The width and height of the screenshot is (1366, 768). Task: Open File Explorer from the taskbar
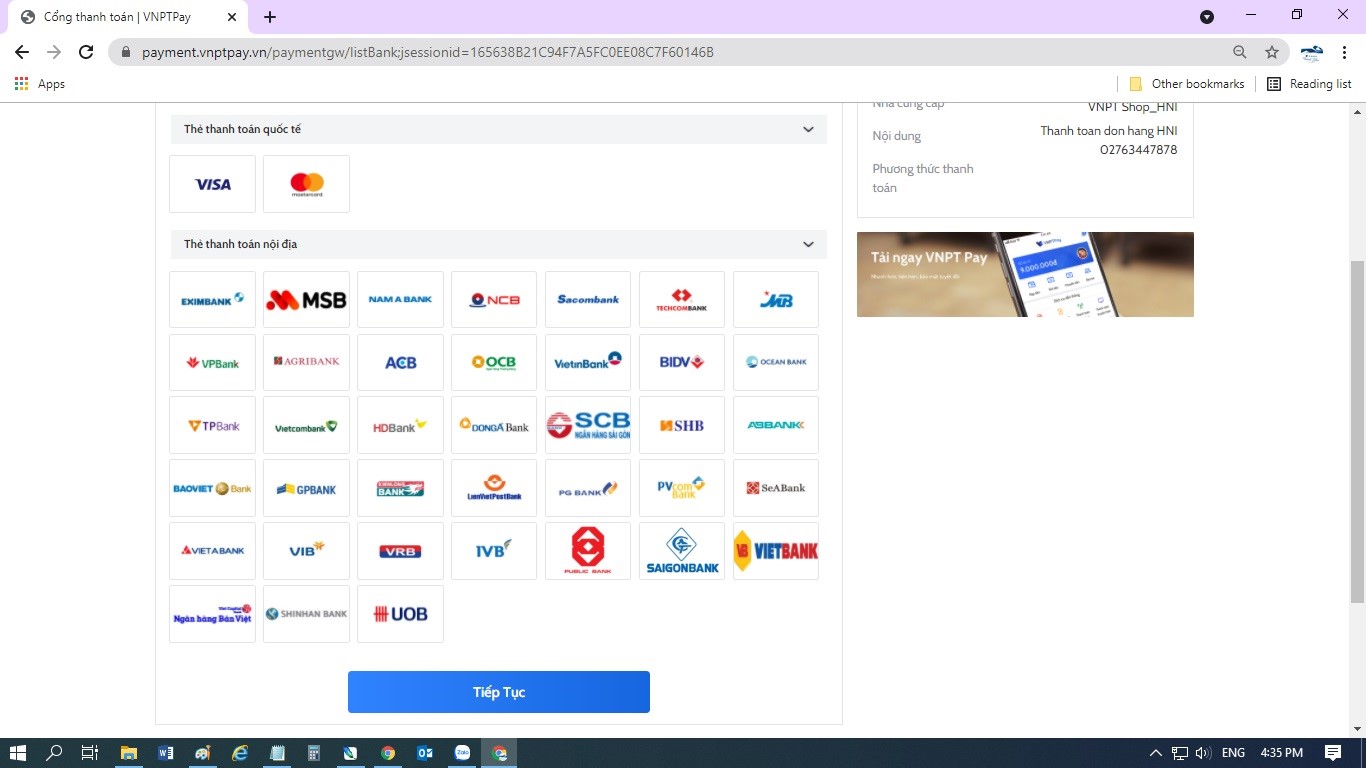(x=128, y=753)
